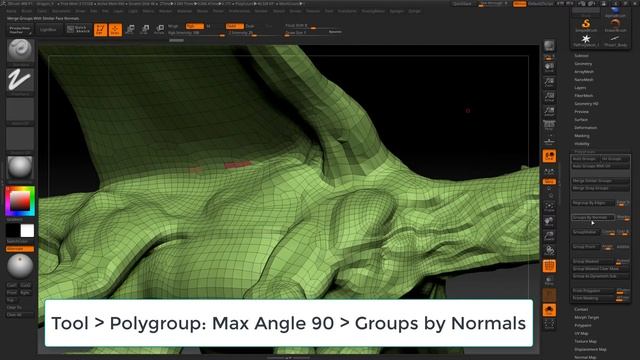640x360 pixels.
Task: Open the Brush menu
Action: click(x=27, y=11)
